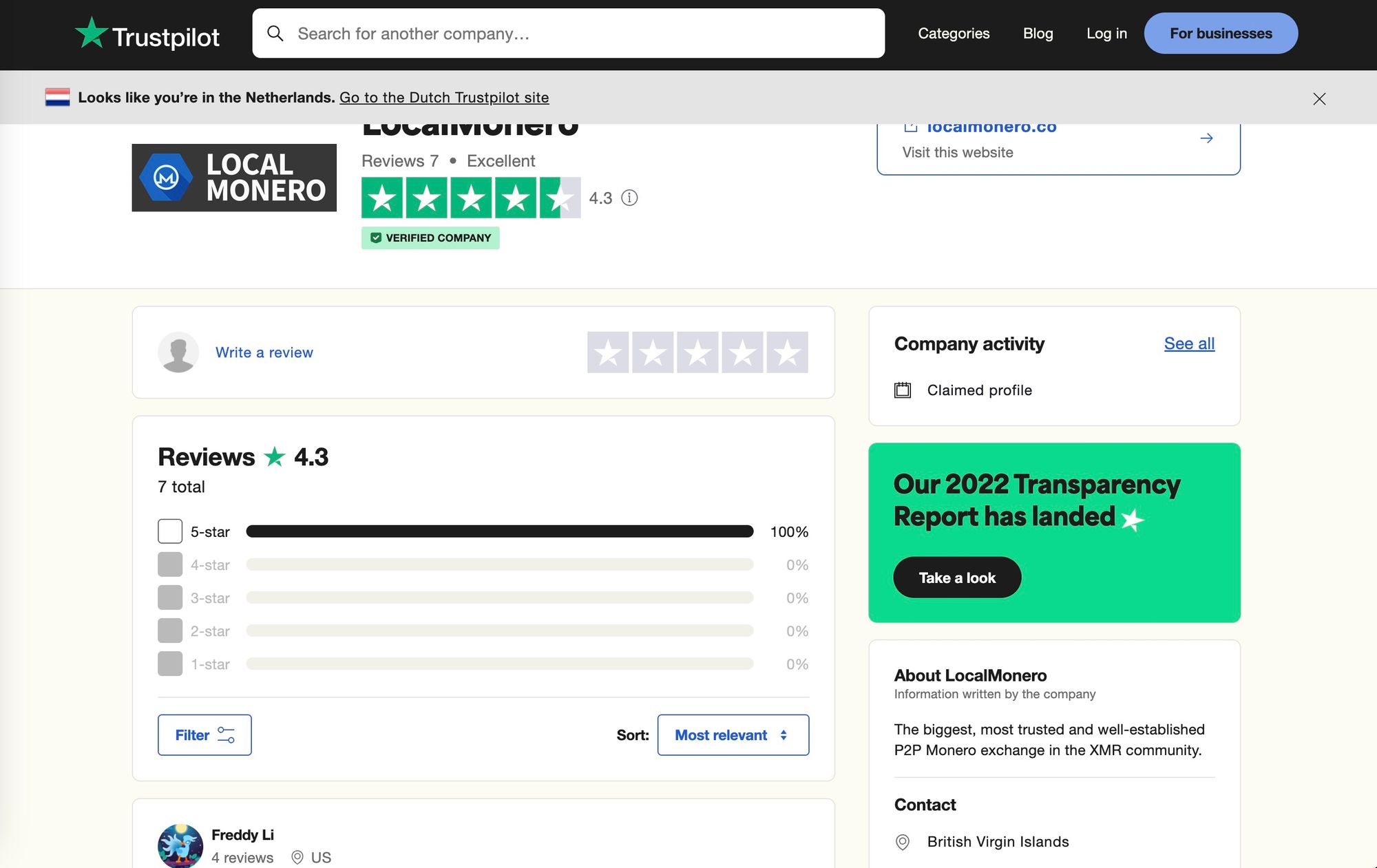The image size is (1377, 868).
Task: Click the green star beside Reviews 4.3
Action: (275, 456)
